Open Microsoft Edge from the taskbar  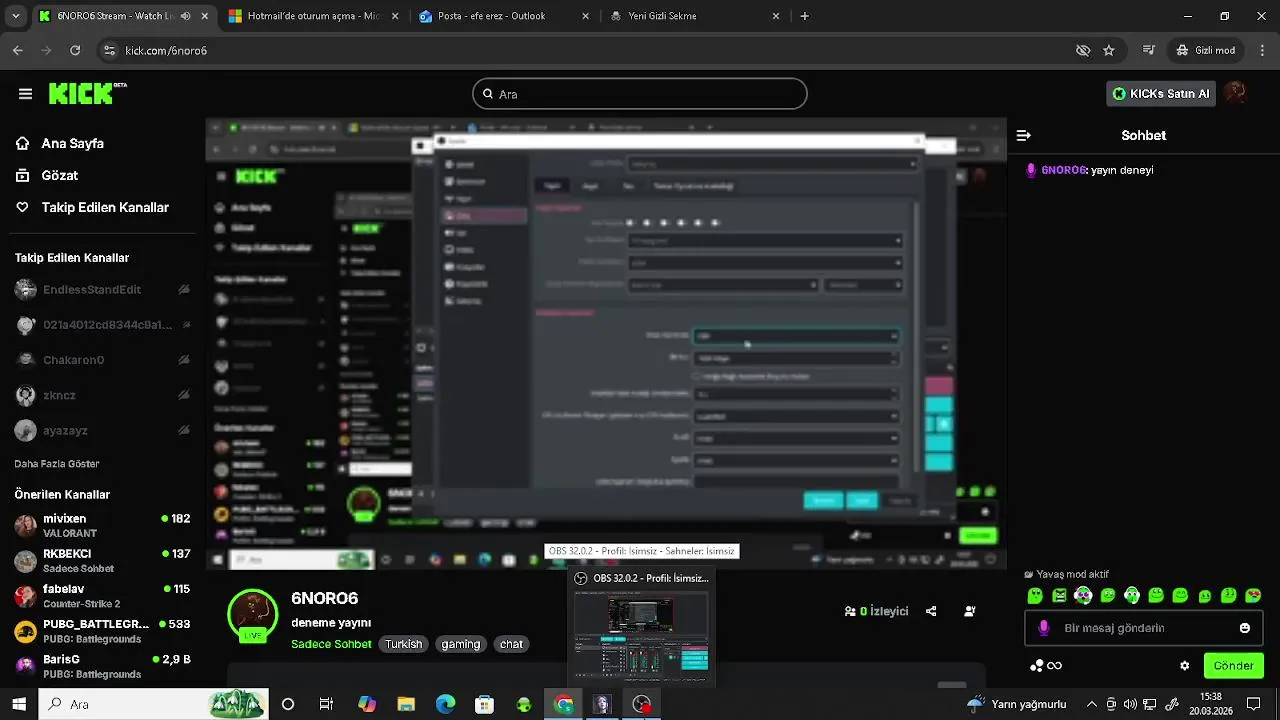[445, 704]
